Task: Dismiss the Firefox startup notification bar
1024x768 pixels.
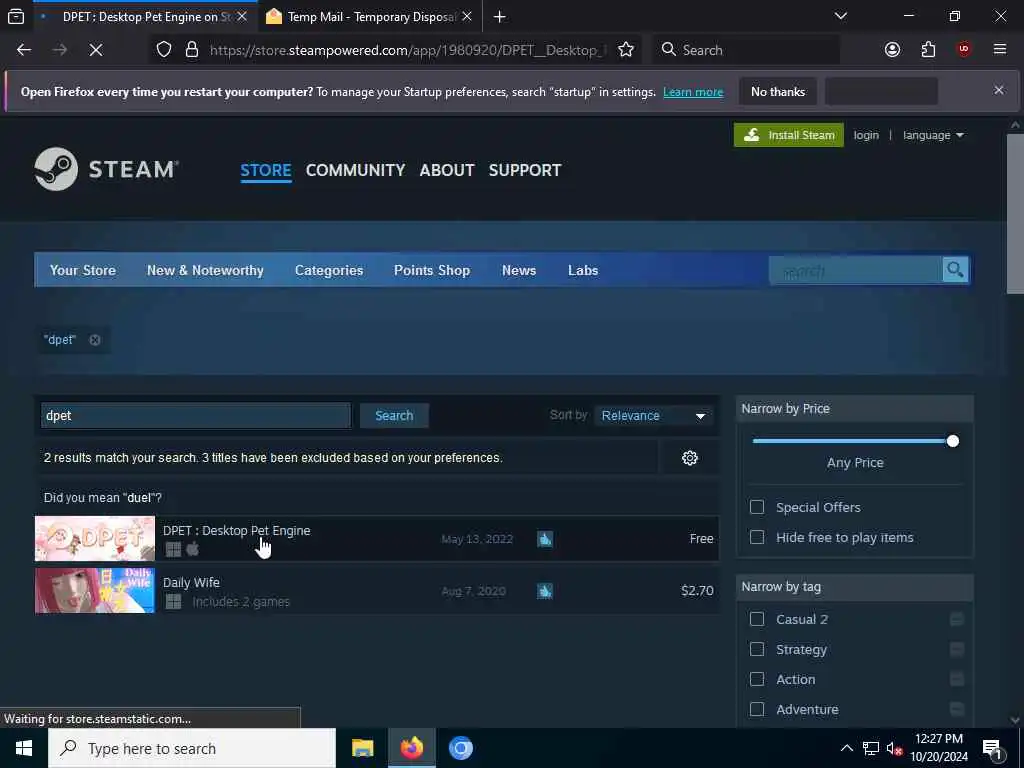Action: 999,90
